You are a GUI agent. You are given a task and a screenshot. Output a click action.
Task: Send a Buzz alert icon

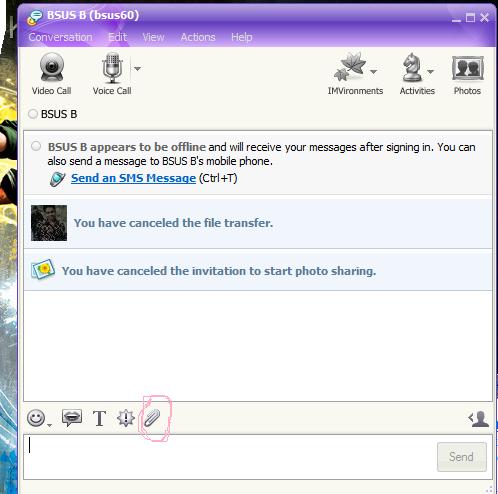(x=126, y=418)
